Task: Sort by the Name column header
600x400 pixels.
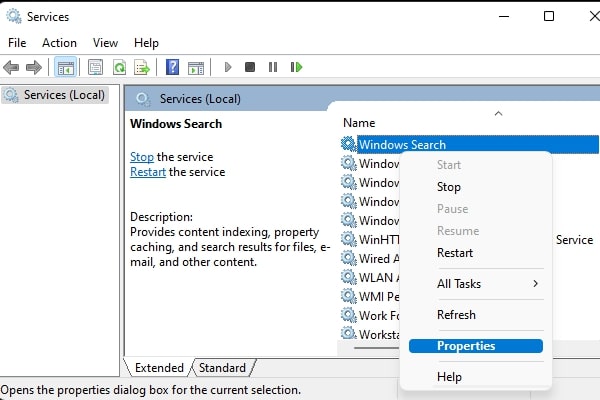Action: pyautogui.click(x=359, y=123)
